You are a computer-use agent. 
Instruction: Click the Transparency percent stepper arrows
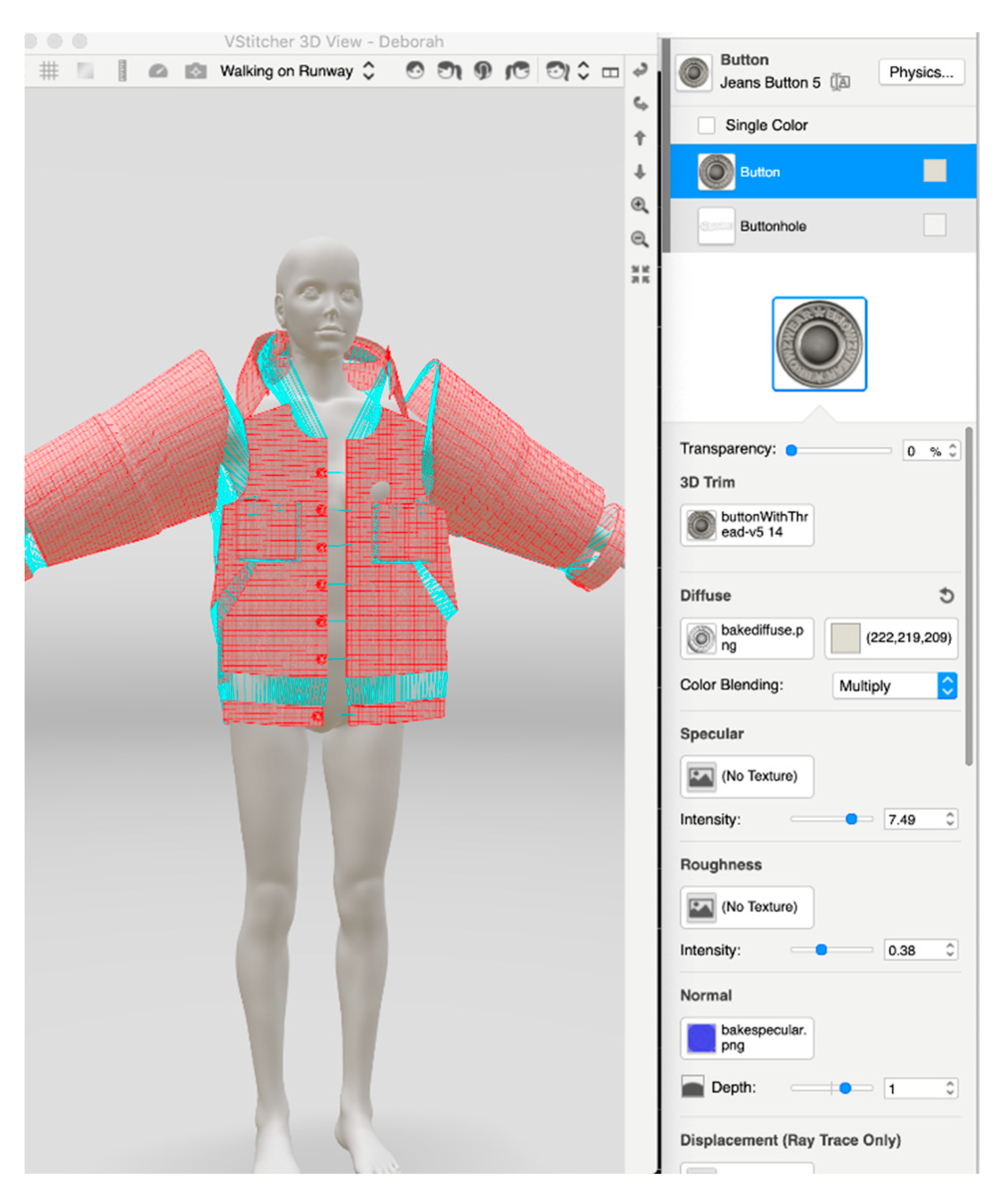952,451
